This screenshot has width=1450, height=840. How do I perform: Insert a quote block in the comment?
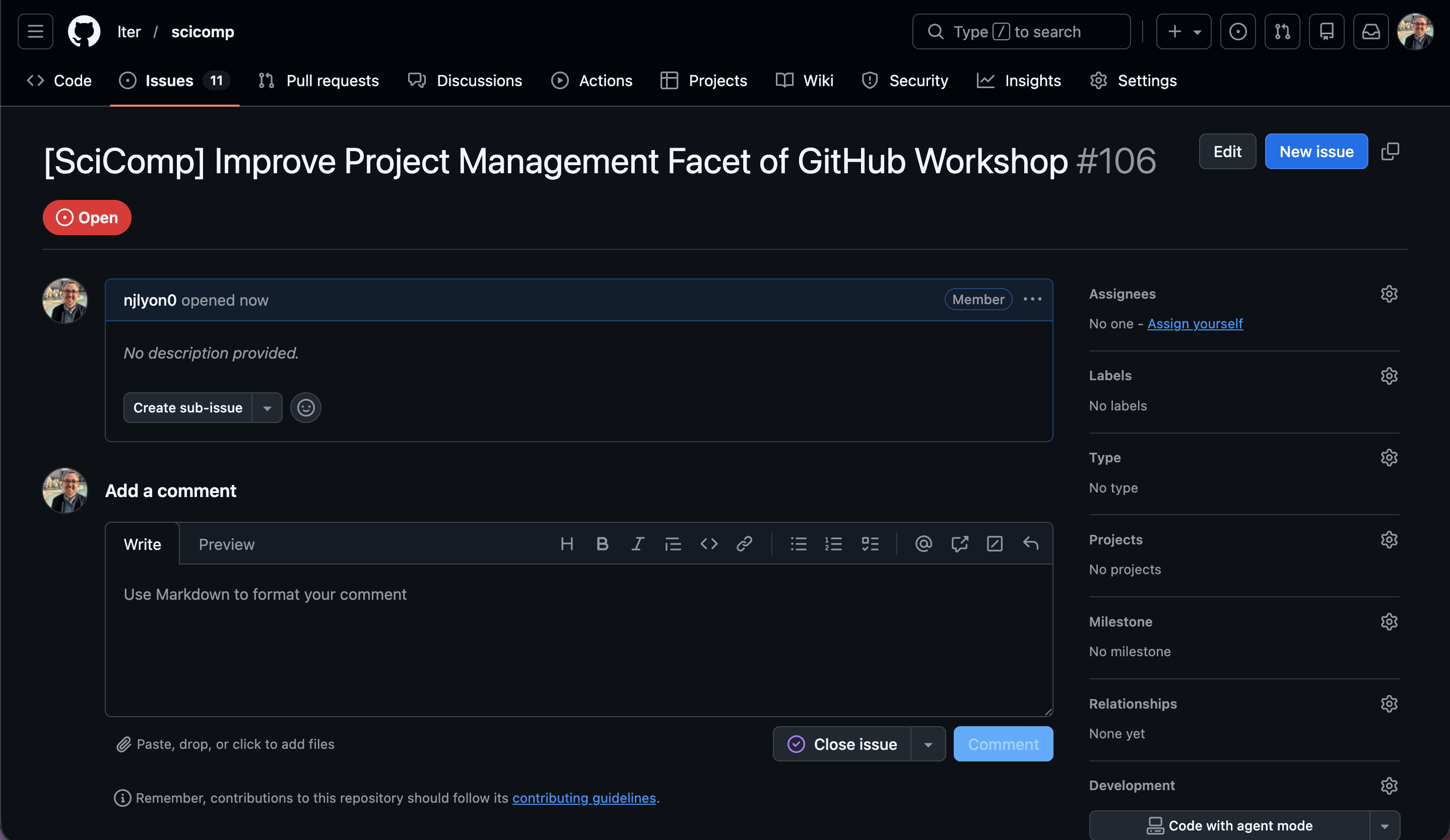(x=673, y=544)
